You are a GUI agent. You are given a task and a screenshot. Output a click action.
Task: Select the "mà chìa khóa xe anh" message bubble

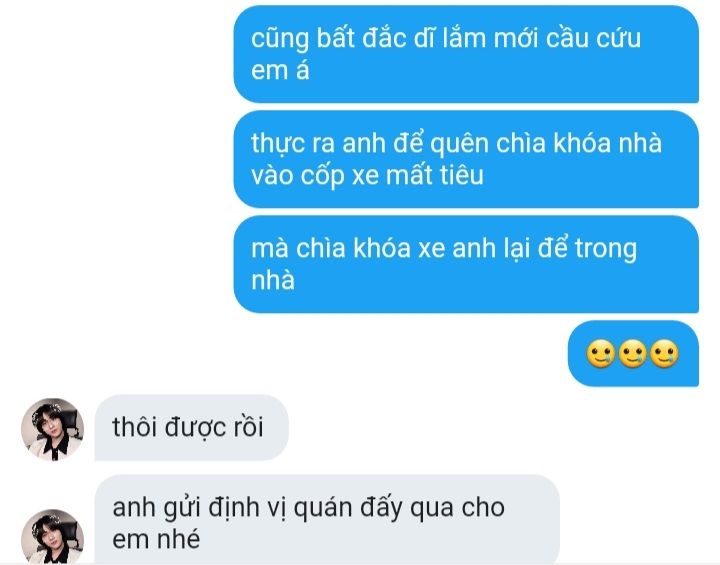(x=466, y=264)
